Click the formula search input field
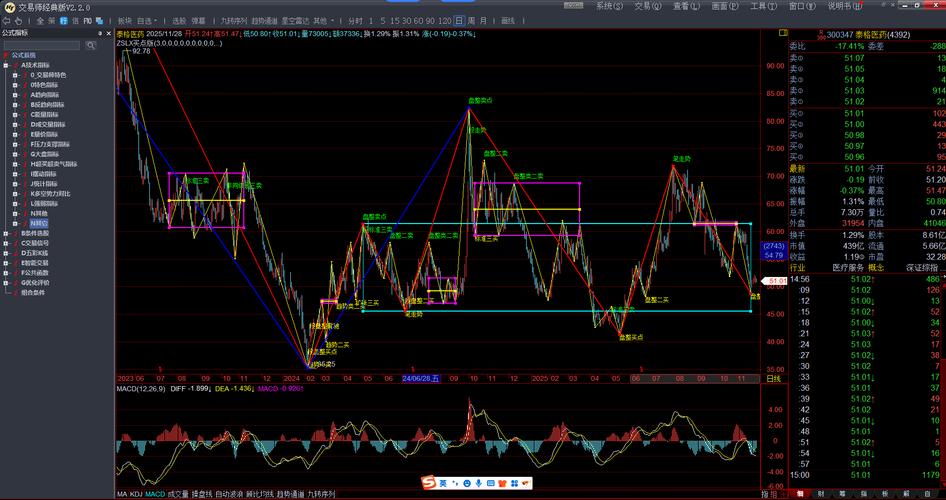This screenshot has width=946, height=500. (45, 44)
